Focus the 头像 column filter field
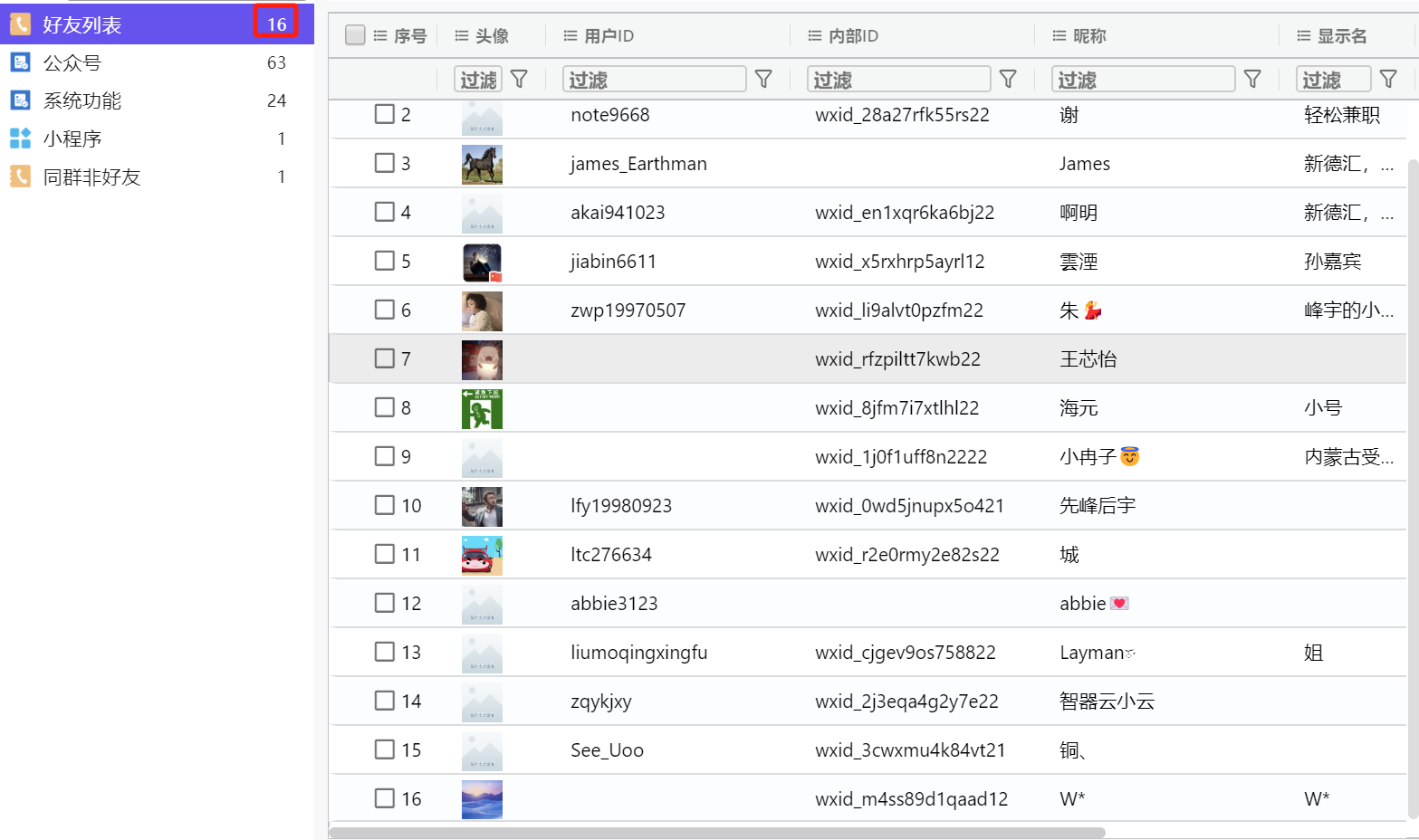1419x840 pixels. (x=478, y=79)
